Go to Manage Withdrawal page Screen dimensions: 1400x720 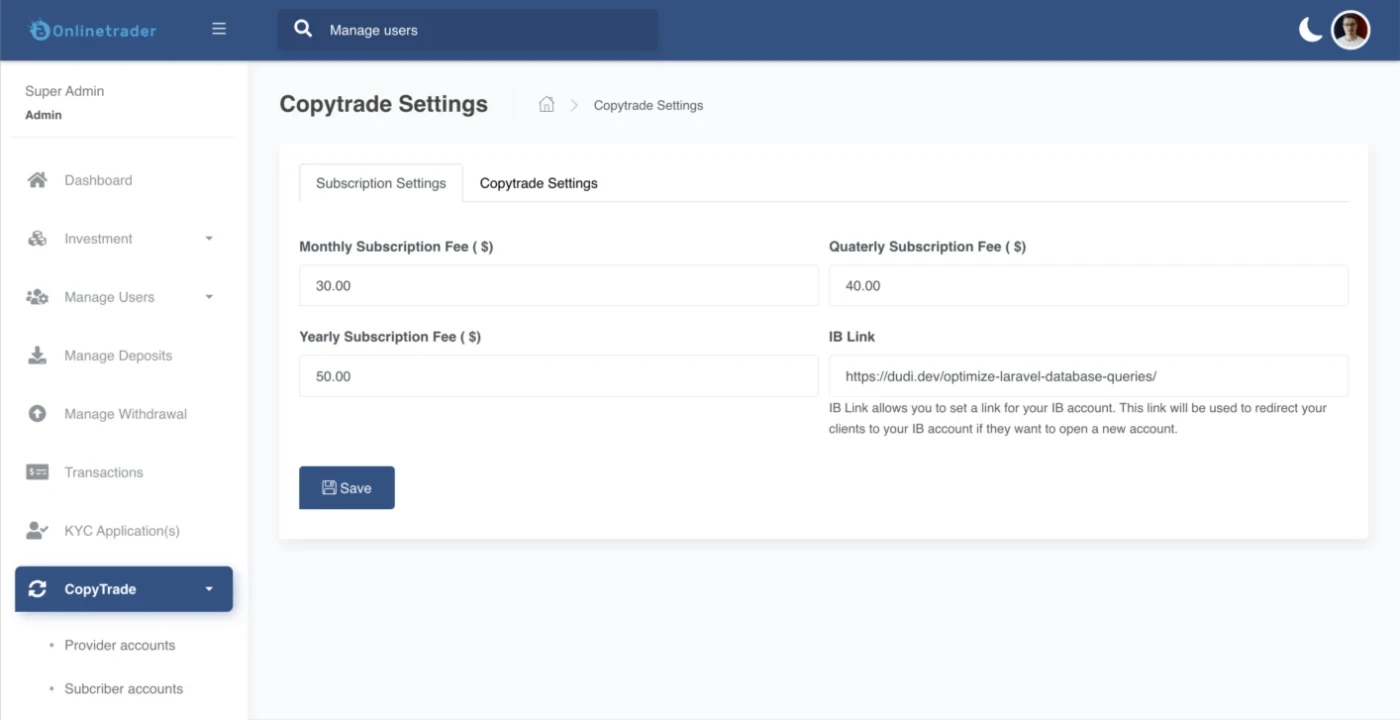tap(125, 414)
